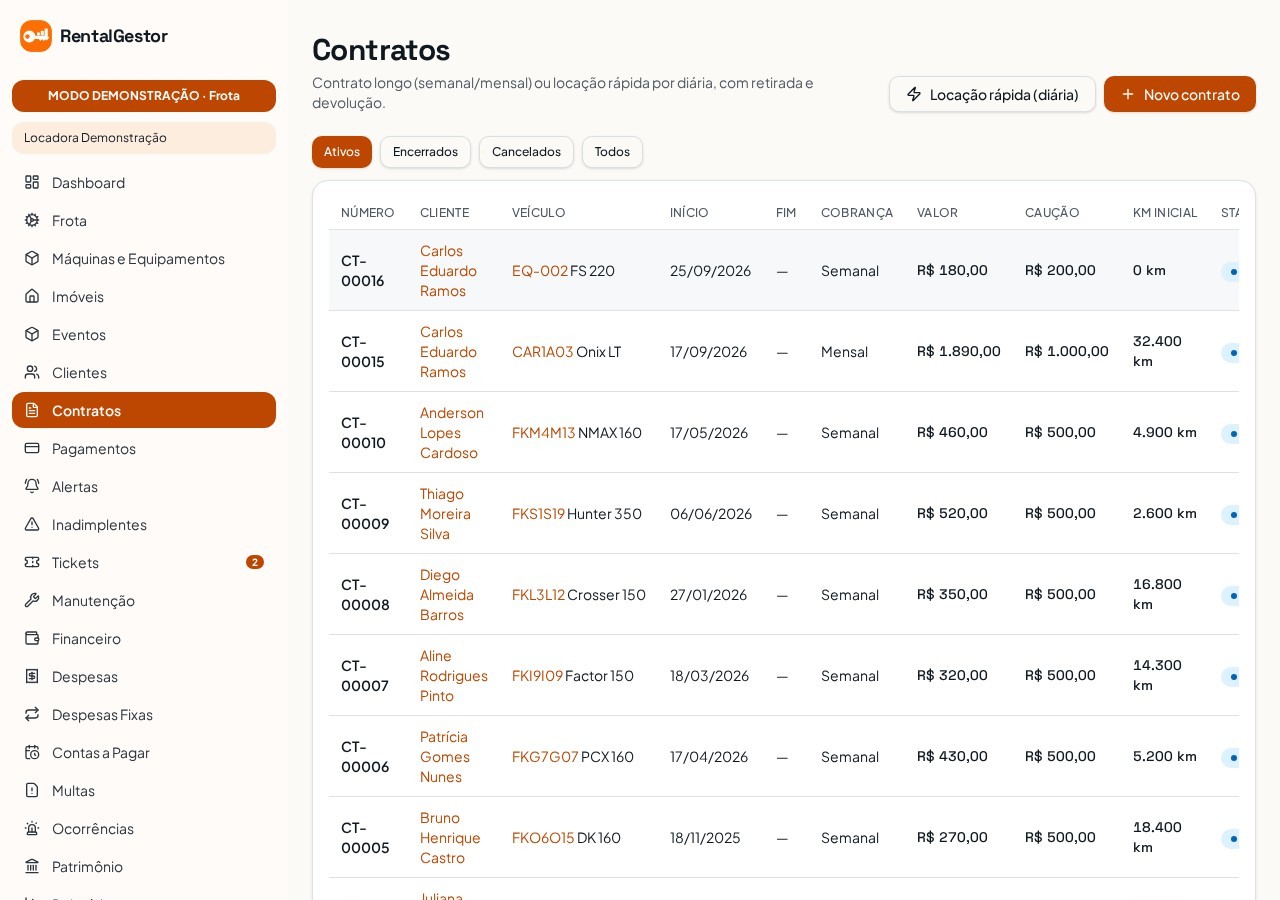Image resolution: width=1280 pixels, height=900 pixels.
Task: Switch to the Encerrados filter tab
Action: tap(425, 152)
